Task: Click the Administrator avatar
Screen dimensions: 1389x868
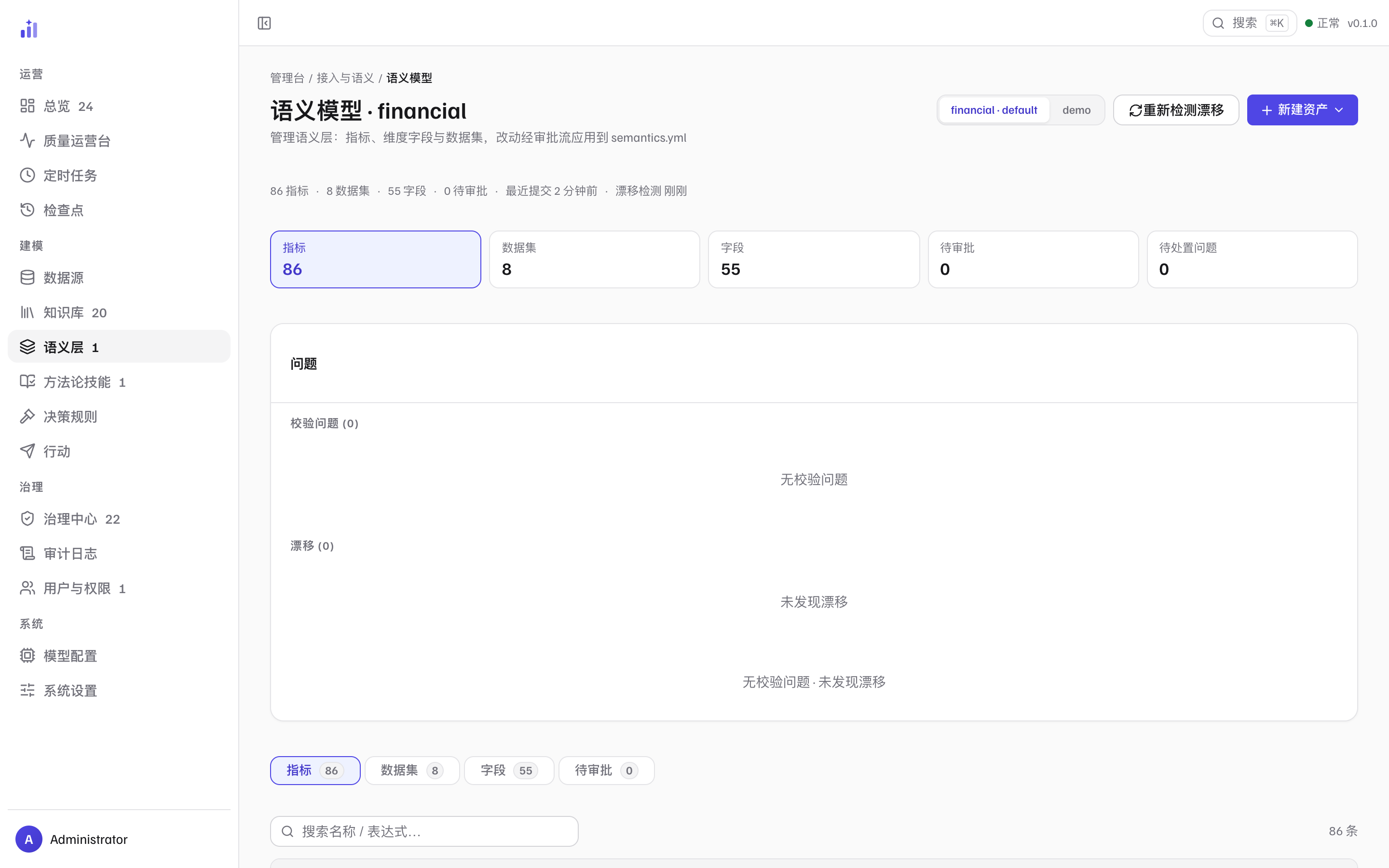Action: pos(29,839)
